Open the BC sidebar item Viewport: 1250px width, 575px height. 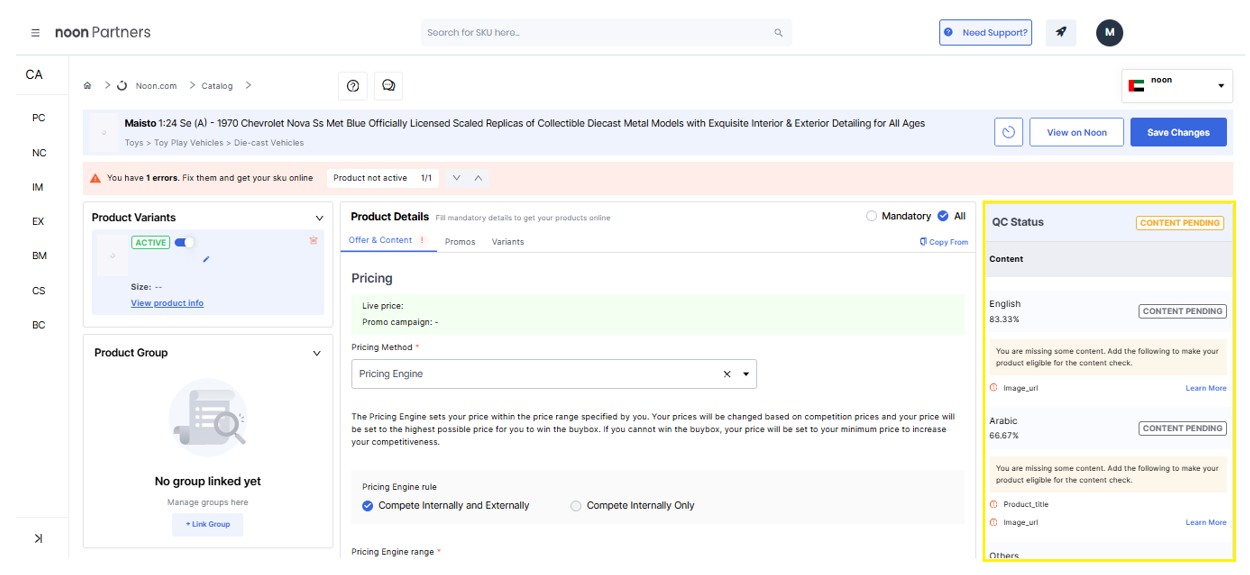pos(38,325)
